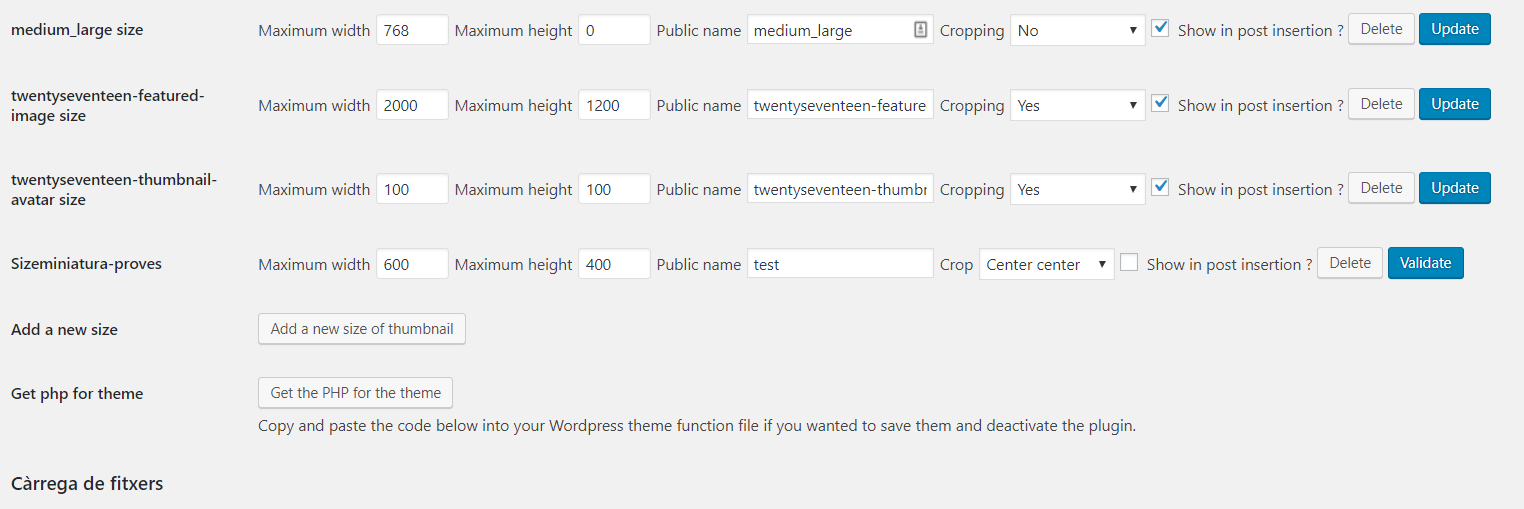Focus Maximum height field showing 1200
Image resolution: width=1524 pixels, height=509 pixels.
coord(614,105)
